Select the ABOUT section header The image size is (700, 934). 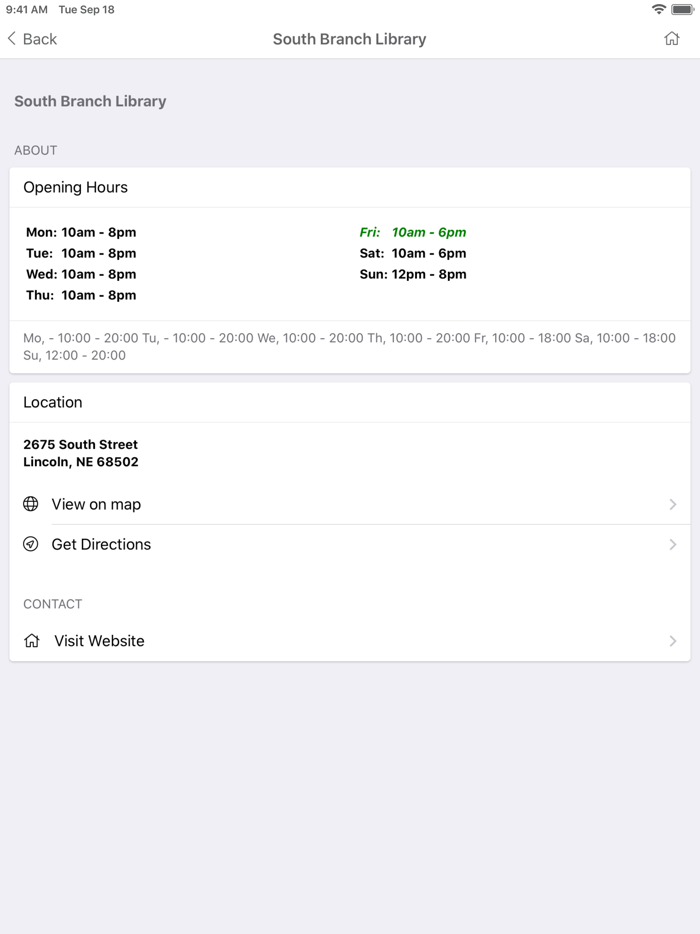point(35,150)
